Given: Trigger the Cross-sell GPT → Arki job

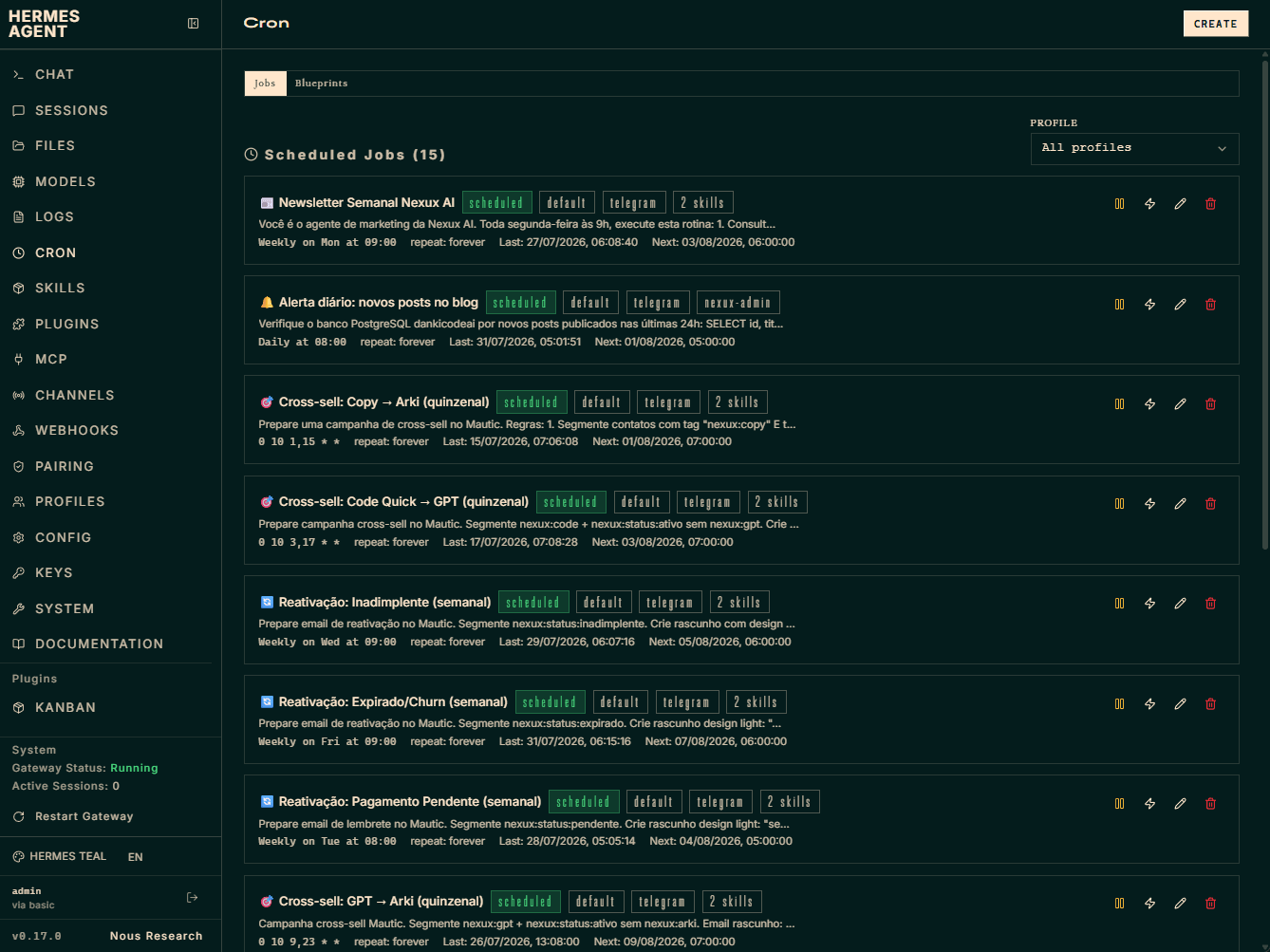Looking at the screenshot, I should click(x=1150, y=904).
